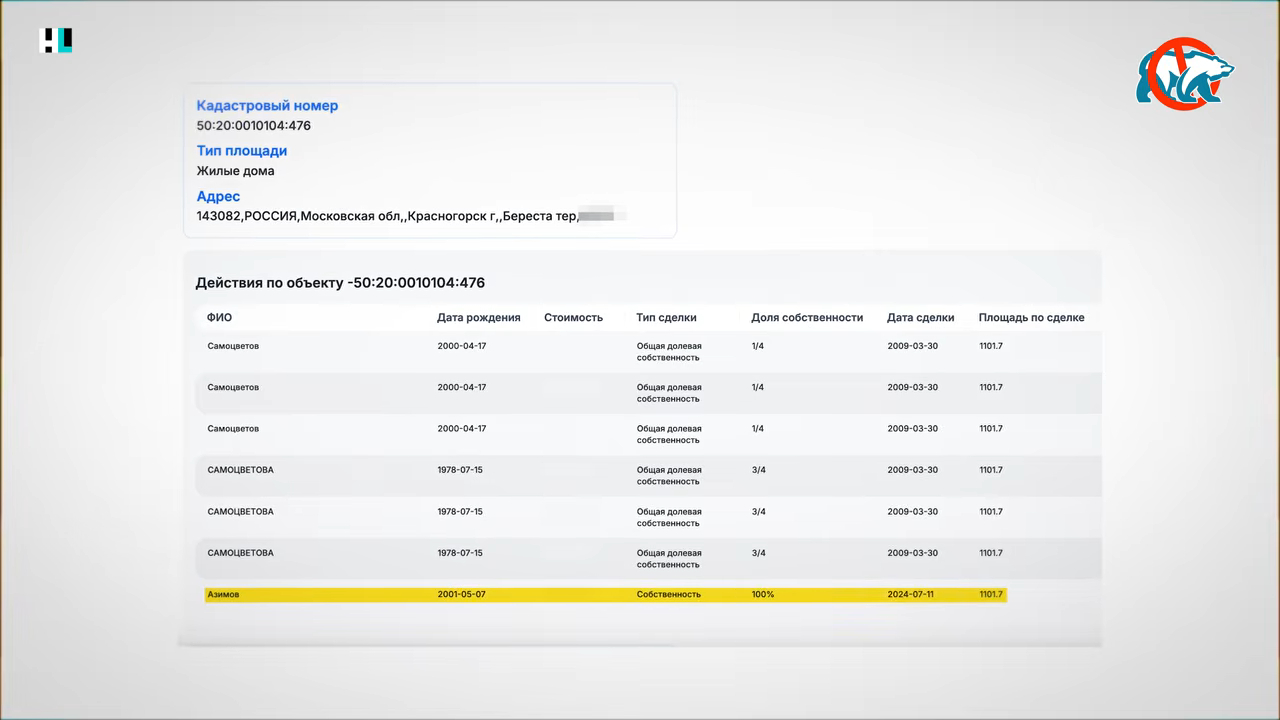The width and height of the screenshot is (1280, 720).
Task: Select the Кадастровый номер heading
Action: [x=267, y=105]
